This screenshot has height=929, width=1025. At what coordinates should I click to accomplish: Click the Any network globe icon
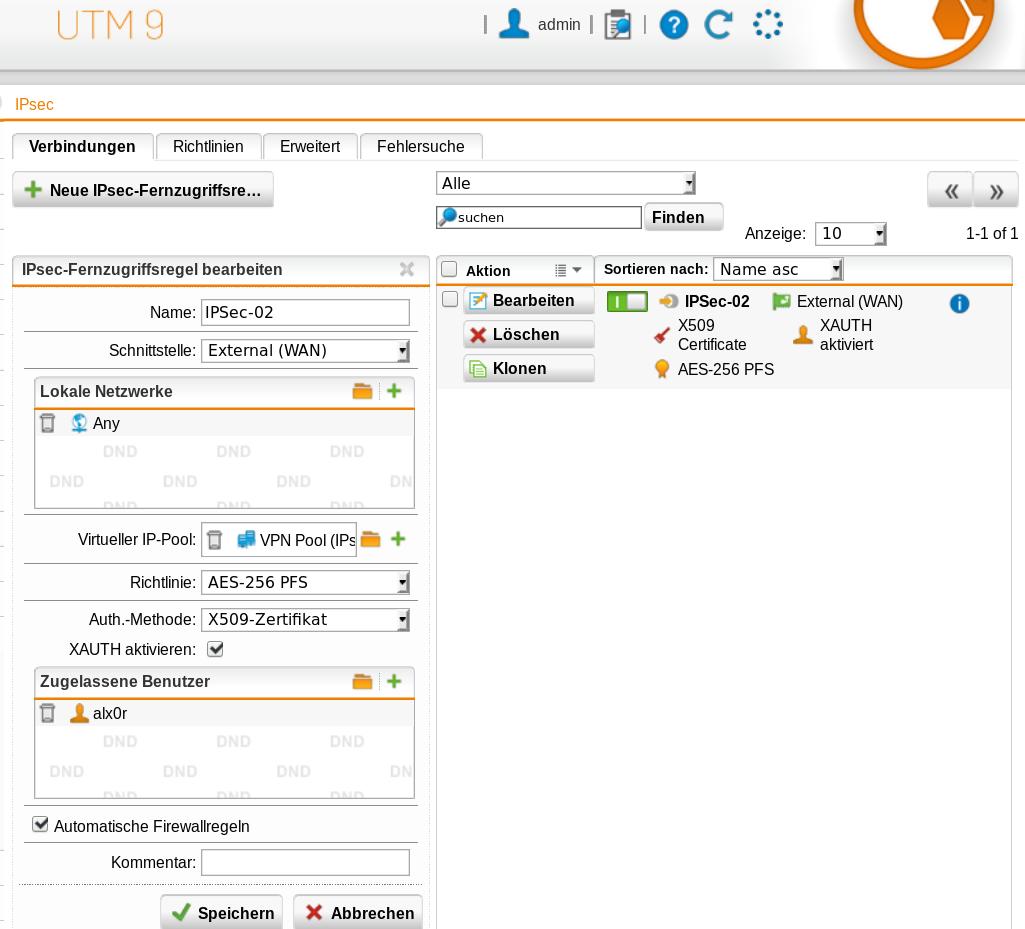[x=79, y=423]
